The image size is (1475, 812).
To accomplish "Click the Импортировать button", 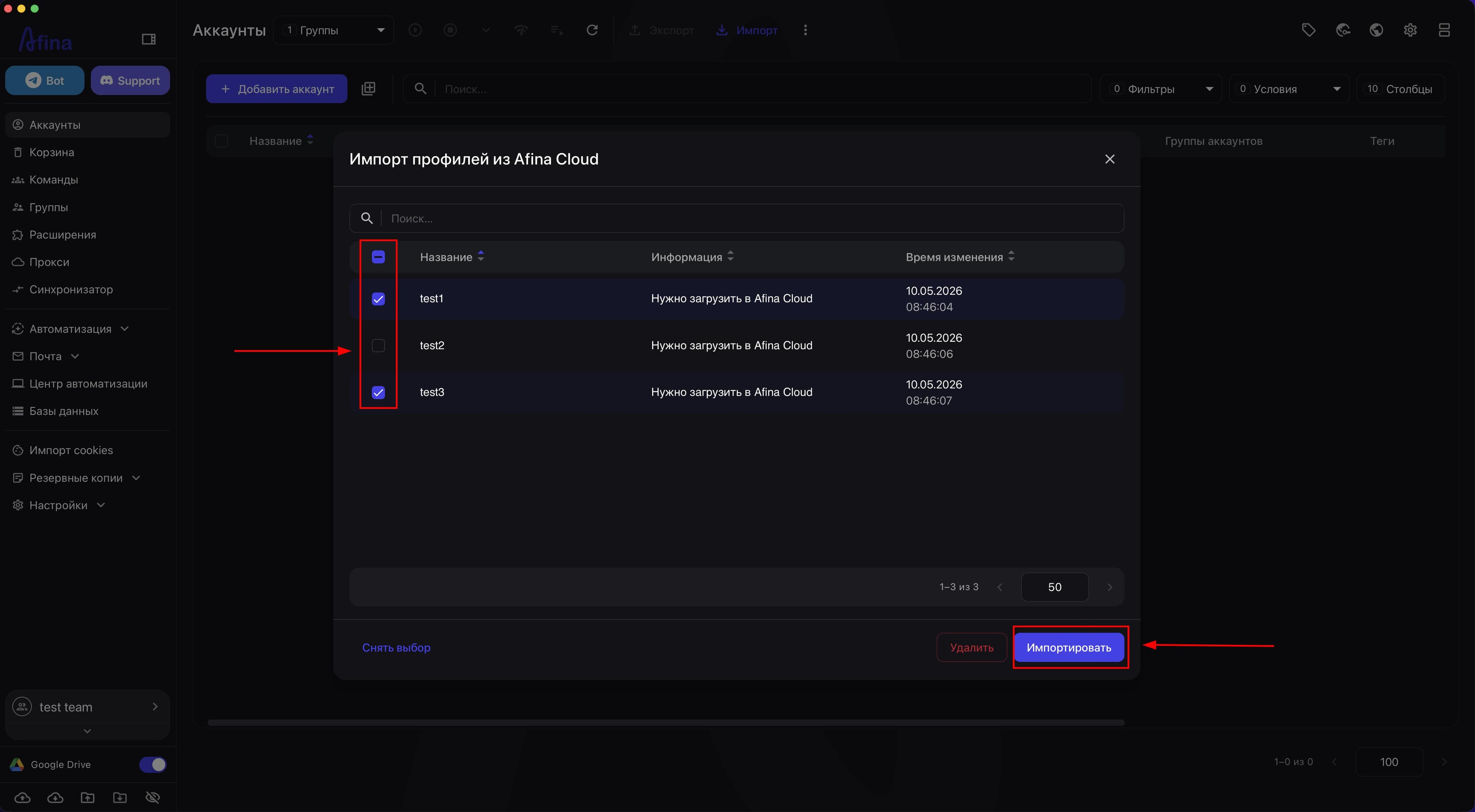I will click(x=1069, y=647).
